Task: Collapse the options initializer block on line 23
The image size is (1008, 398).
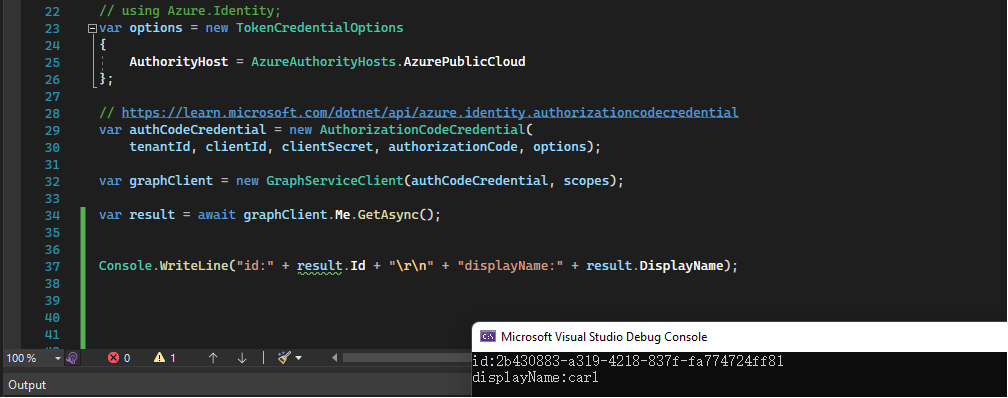Action: pos(92,28)
